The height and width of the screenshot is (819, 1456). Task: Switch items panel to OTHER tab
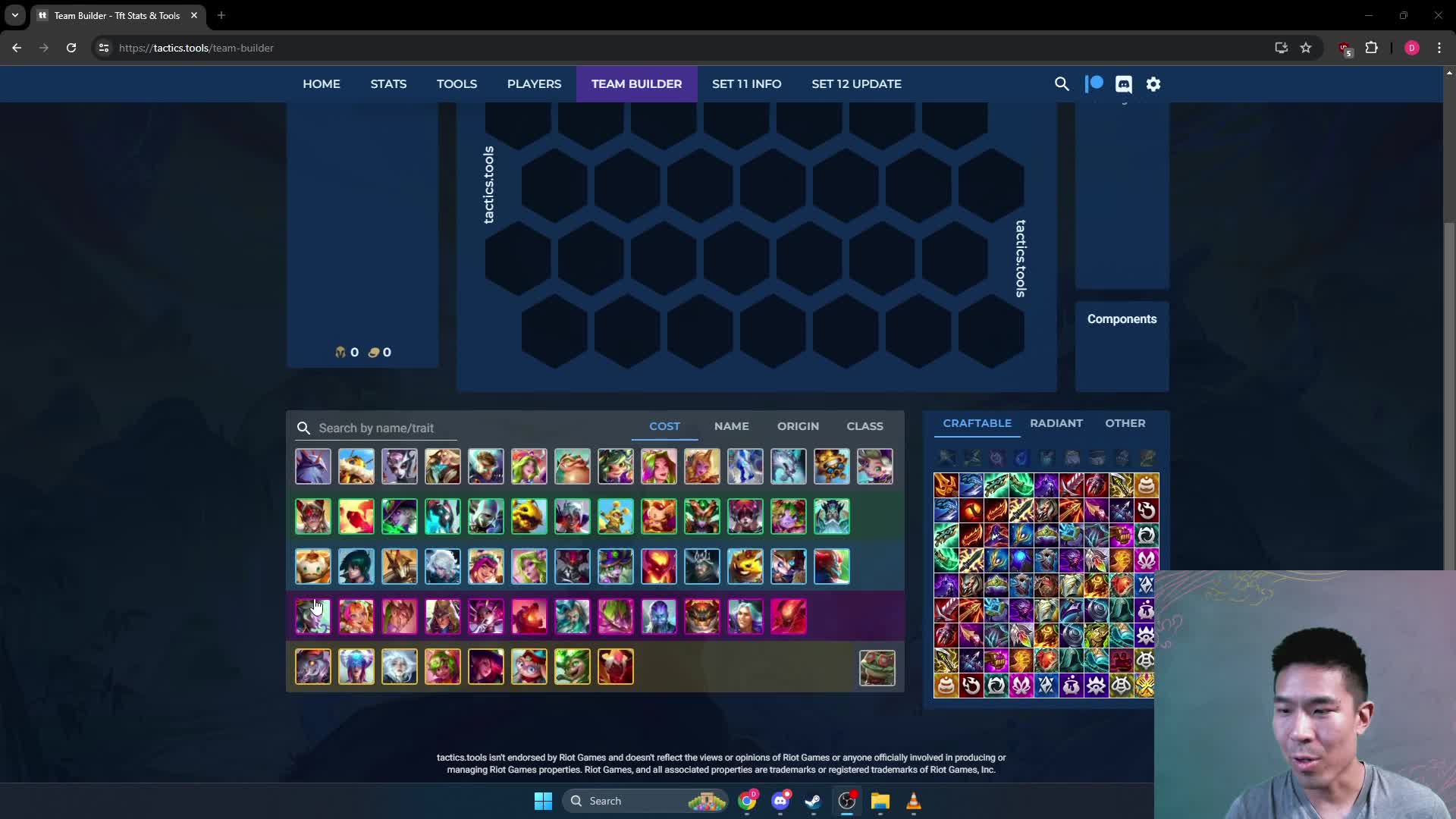[x=1125, y=423]
